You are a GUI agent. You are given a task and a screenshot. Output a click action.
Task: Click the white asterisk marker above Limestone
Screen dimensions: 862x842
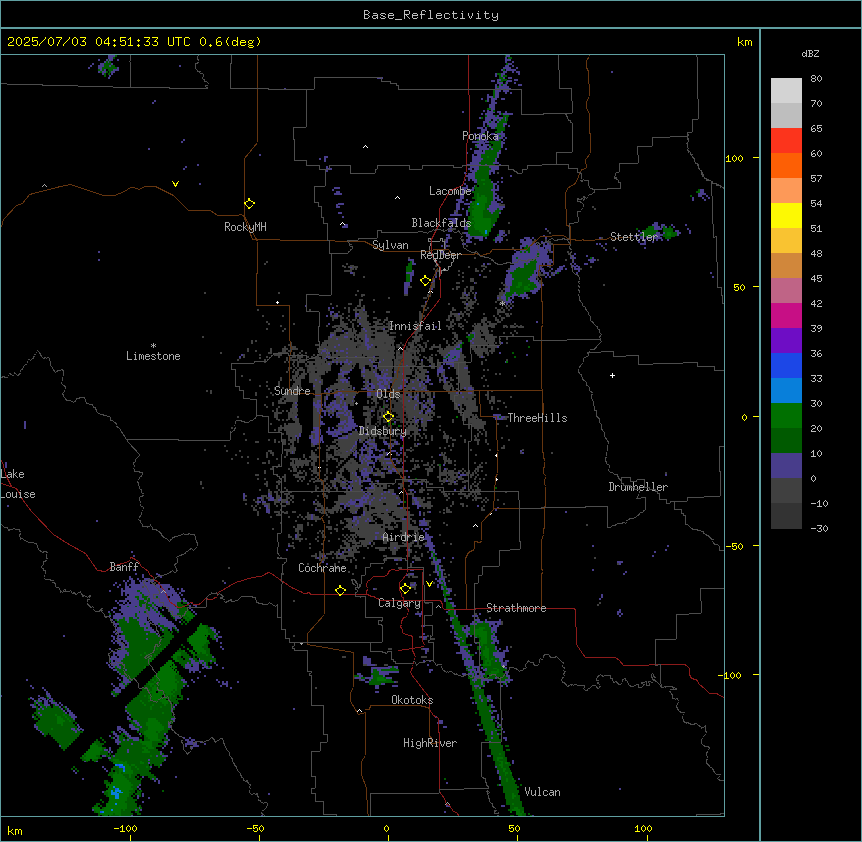pos(153,346)
